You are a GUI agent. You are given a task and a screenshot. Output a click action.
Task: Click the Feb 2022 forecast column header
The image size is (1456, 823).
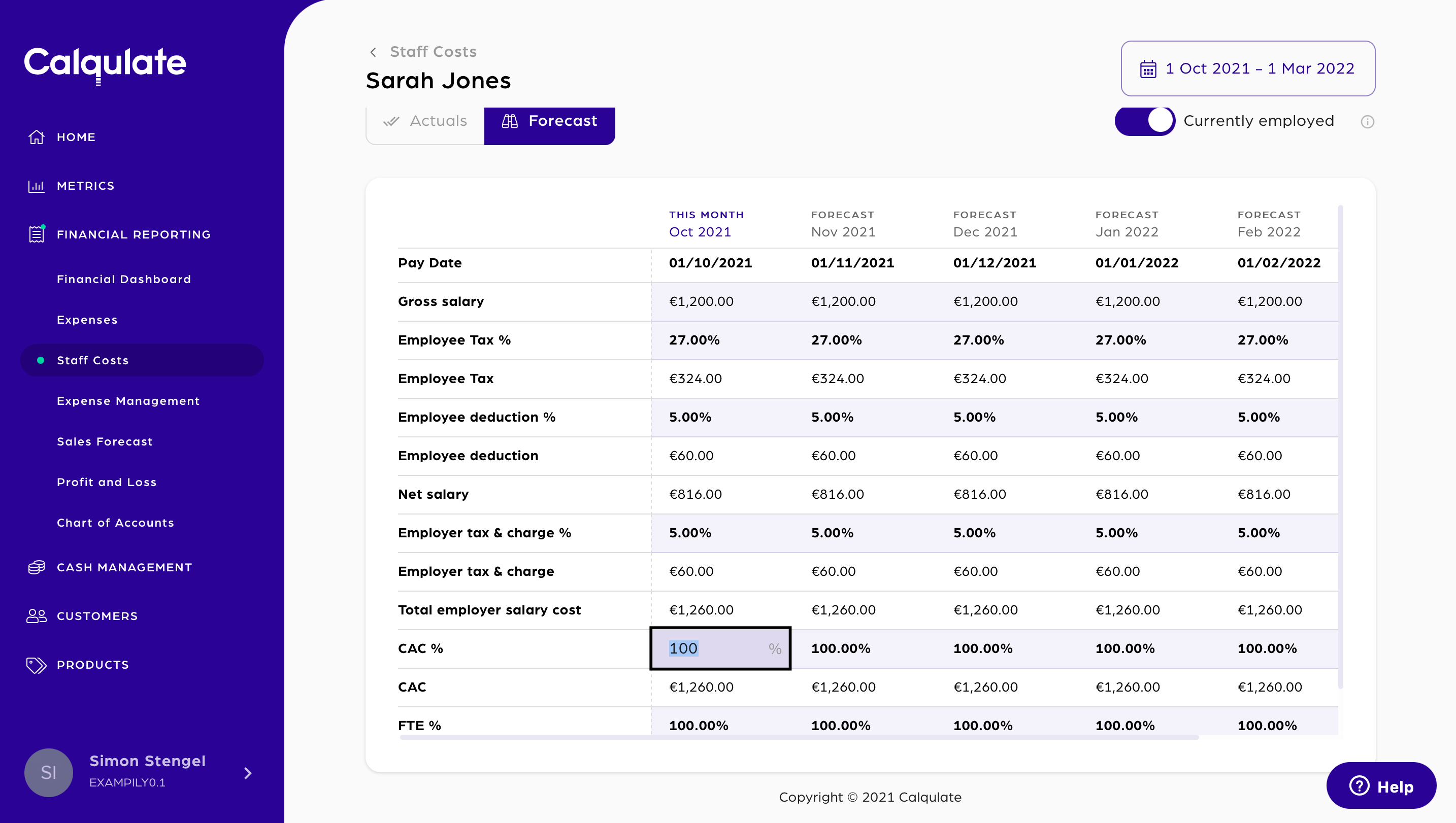click(1269, 224)
